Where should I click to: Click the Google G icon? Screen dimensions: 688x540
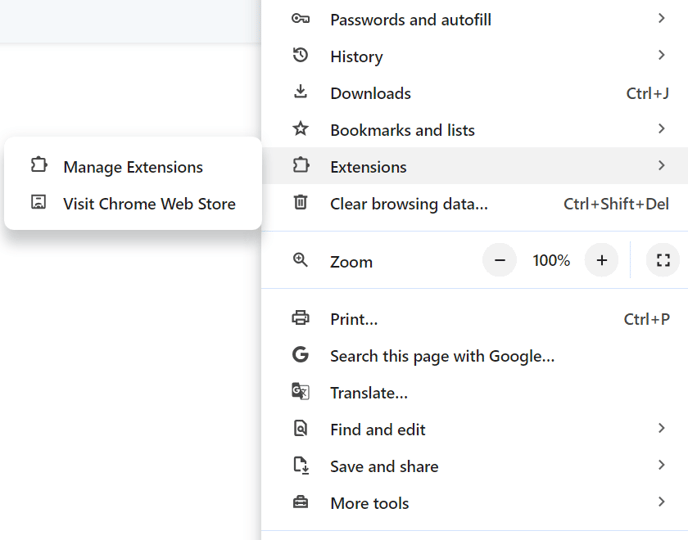300,355
